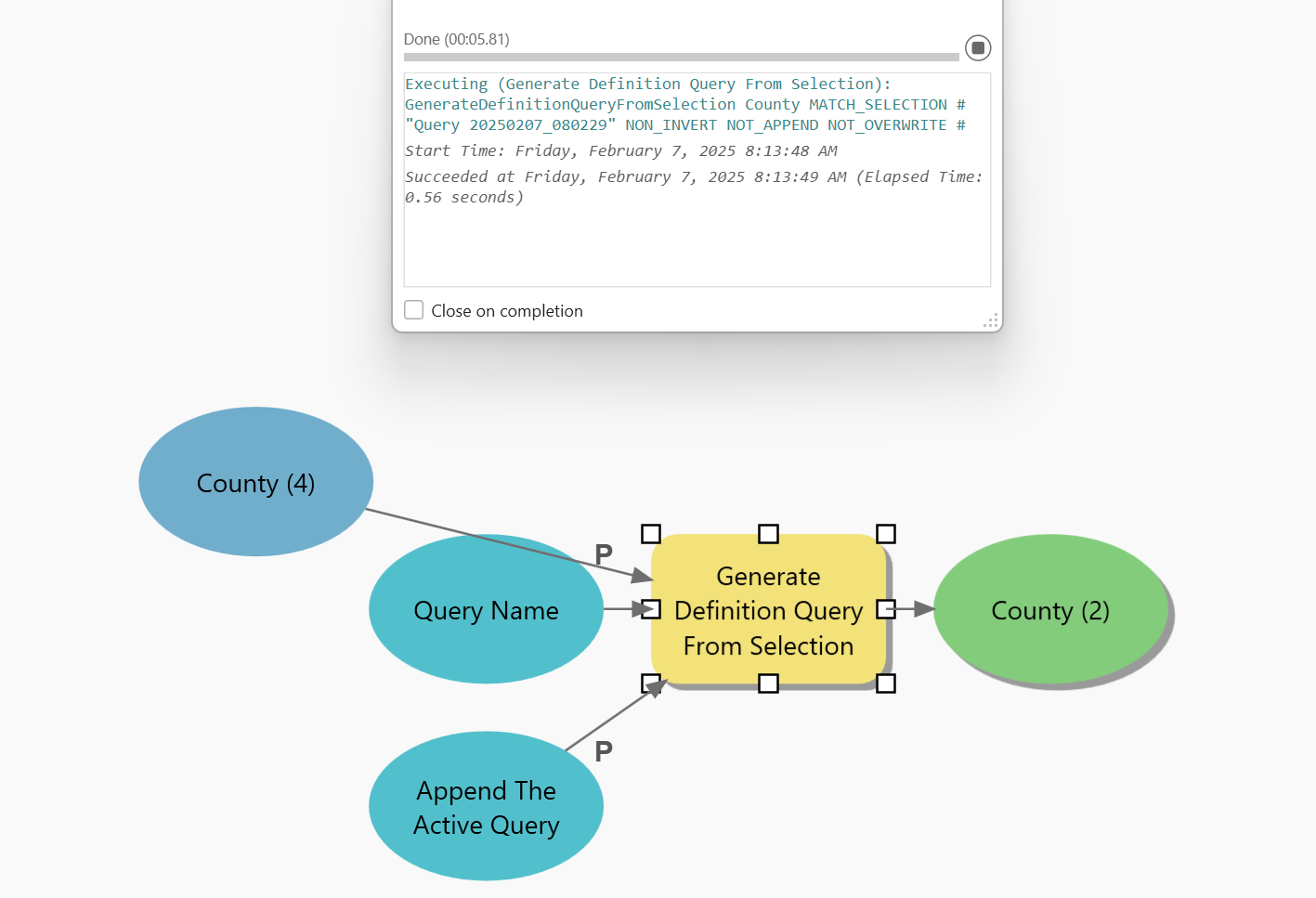Click the P parameter badge near Append The Active Query

pyautogui.click(x=604, y=750)
